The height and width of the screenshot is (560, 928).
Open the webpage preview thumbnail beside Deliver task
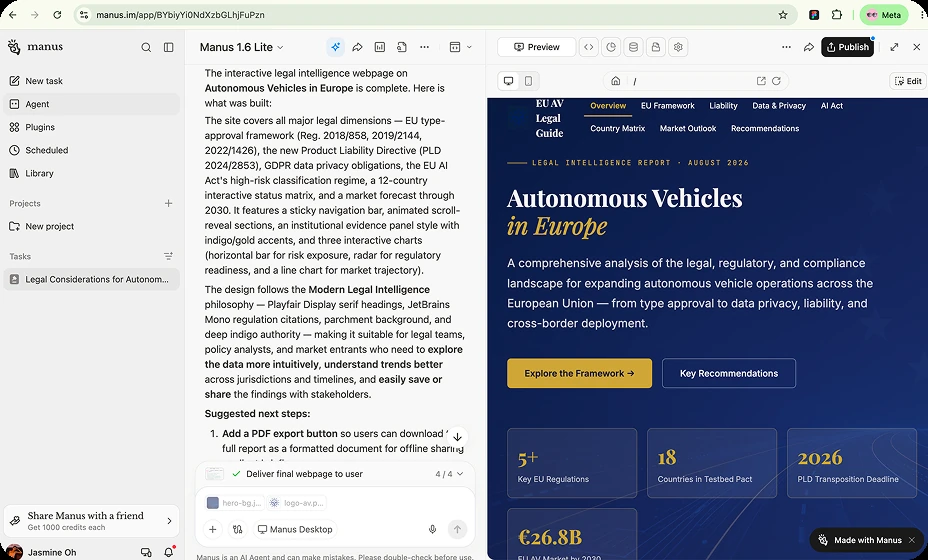(214, 474)
